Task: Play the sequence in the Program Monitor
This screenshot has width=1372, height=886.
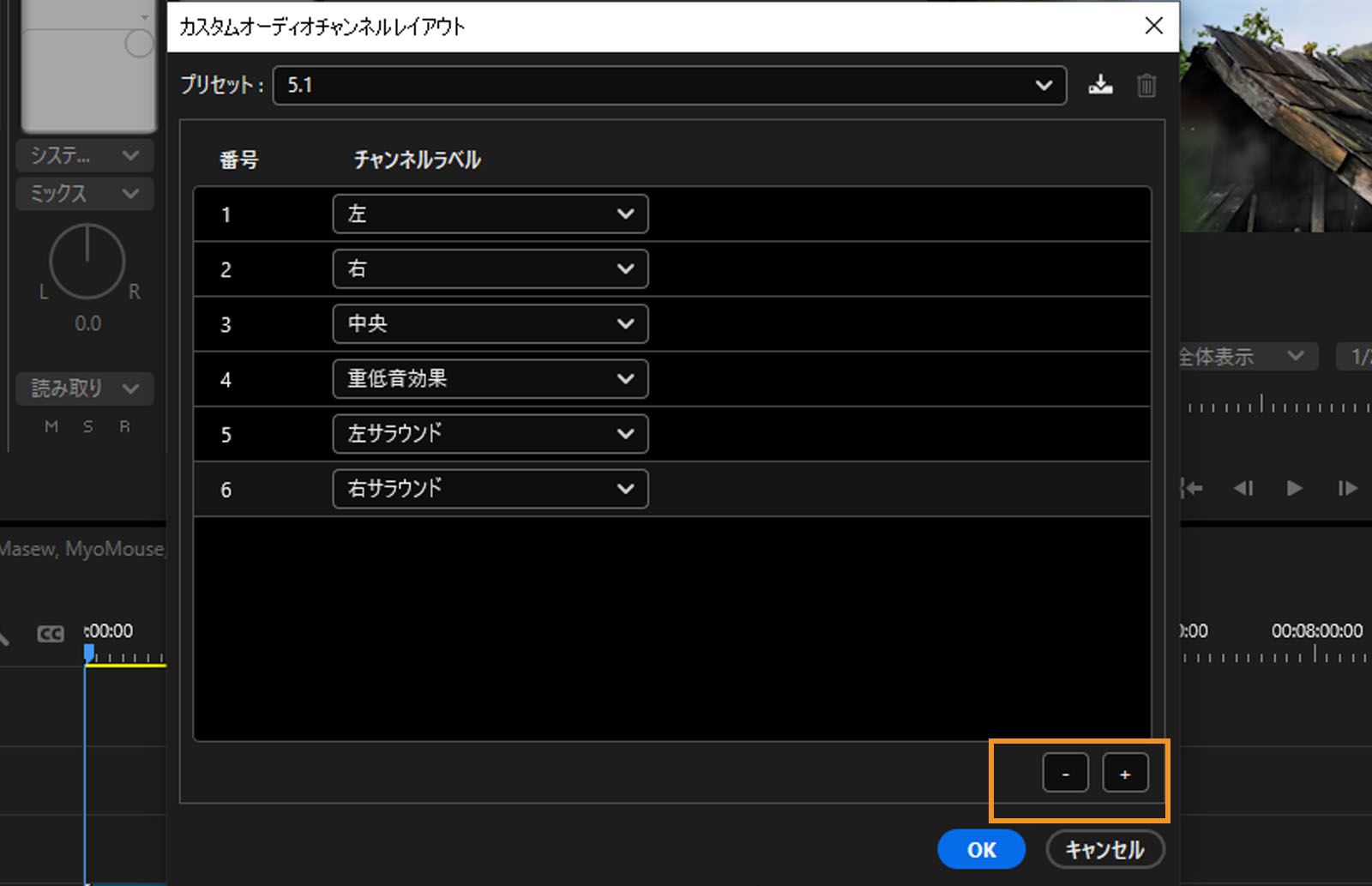Action: click(1294, 489)
